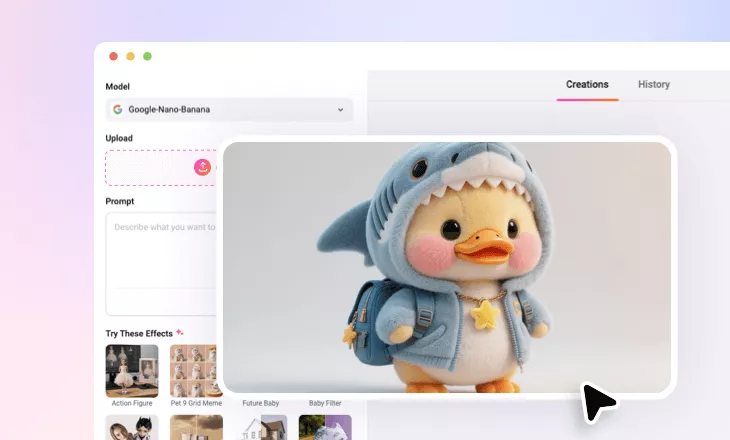Choose the Pet 9 Grid Meme effect thumbnail
The height and width of the screenshot is (440, 730).
pos(195,369)
